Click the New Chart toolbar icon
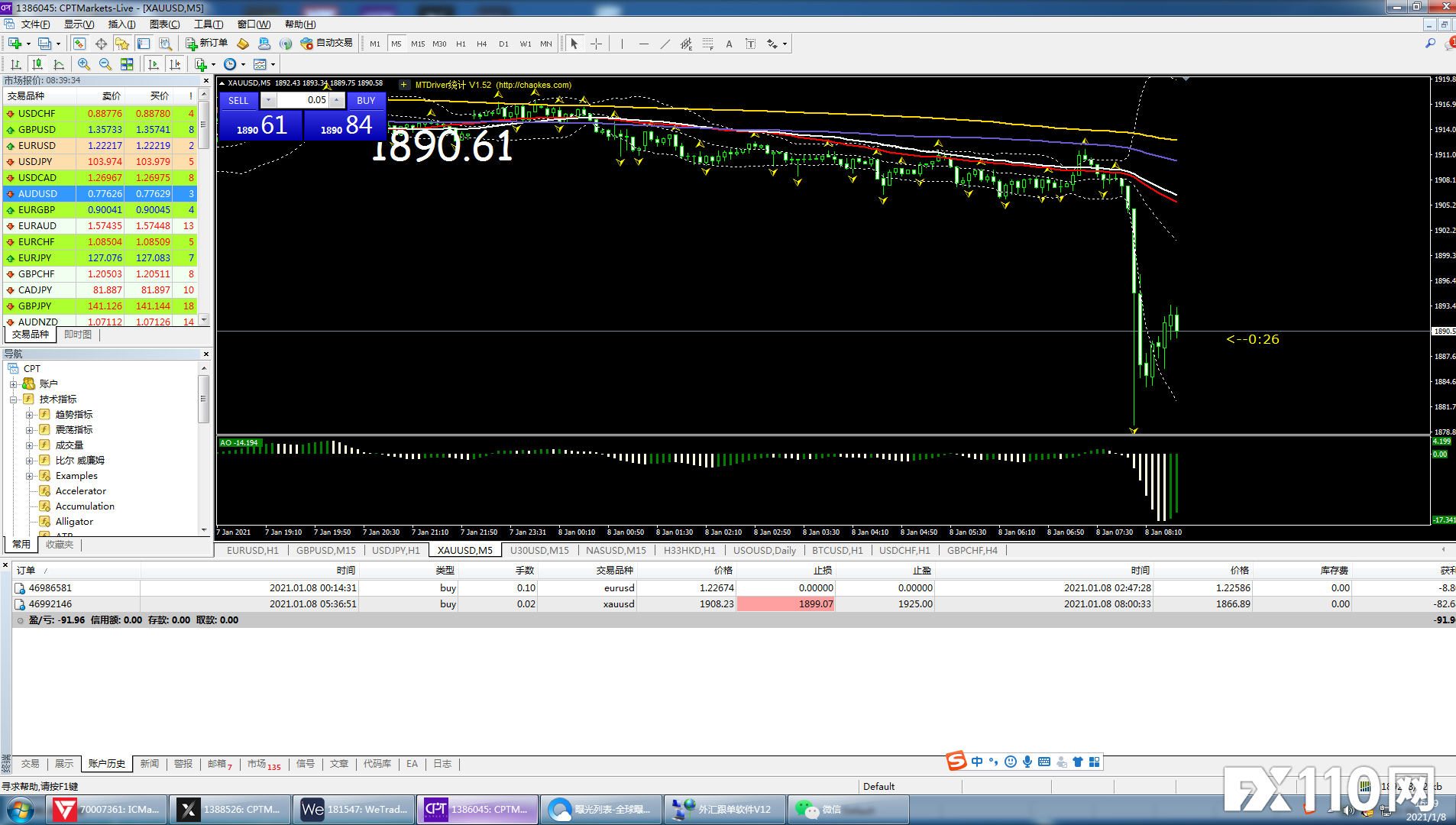Screen dimensions: 1456x825 coord(15,44)
